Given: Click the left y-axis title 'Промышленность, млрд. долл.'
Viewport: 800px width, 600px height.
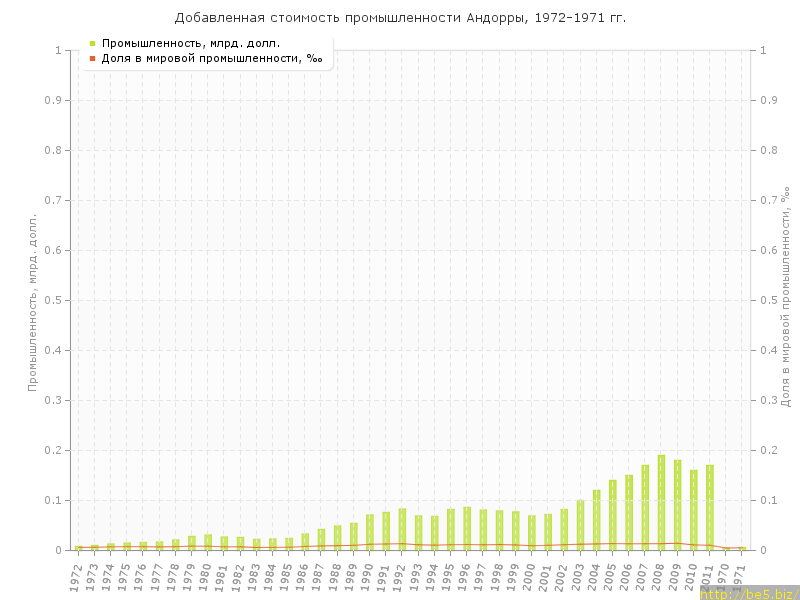Looking at the screenshot, I should coord(32,300).
